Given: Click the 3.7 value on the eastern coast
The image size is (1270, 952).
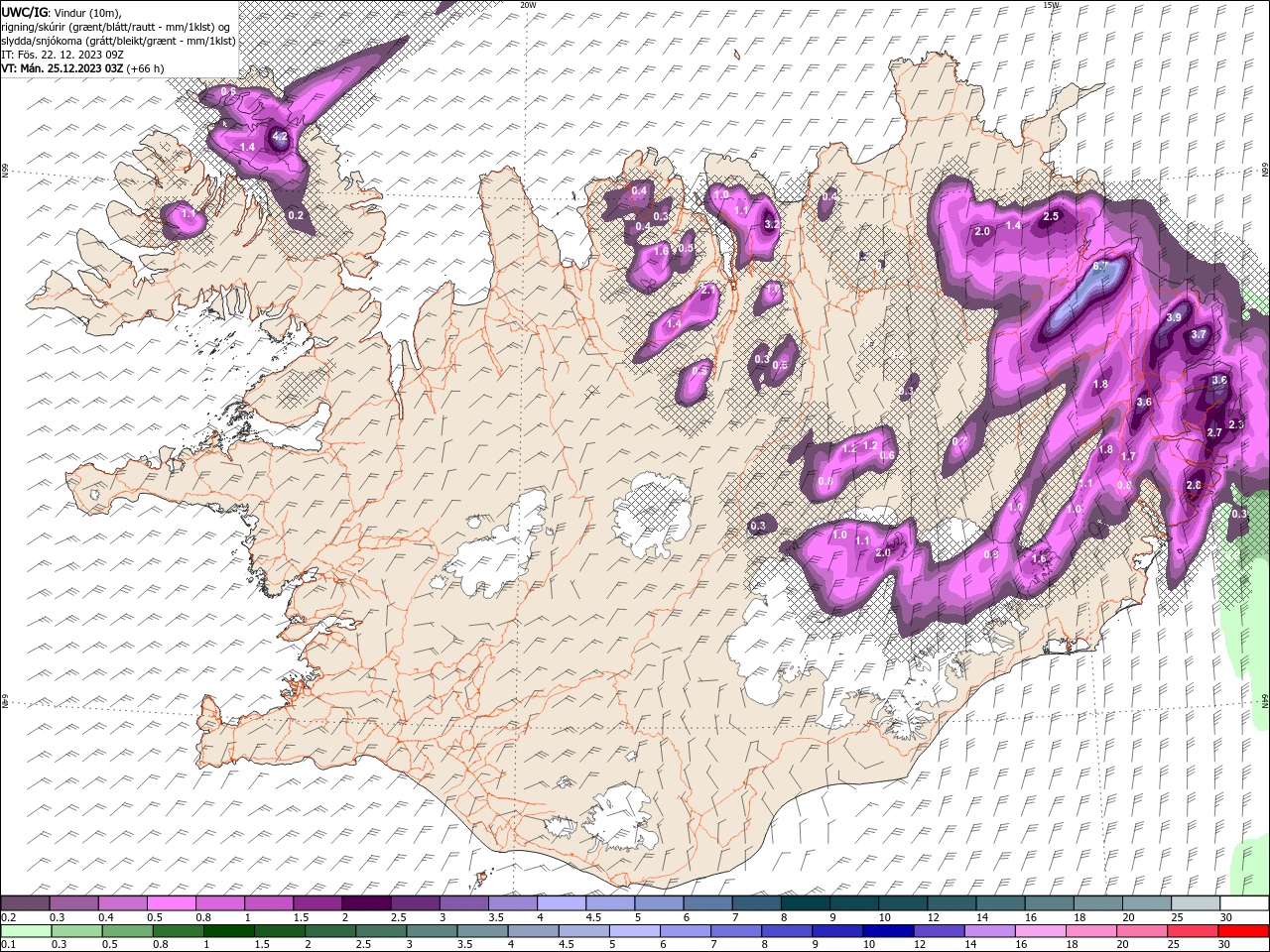Looking at the screenshot, I should coord(1199,335).
